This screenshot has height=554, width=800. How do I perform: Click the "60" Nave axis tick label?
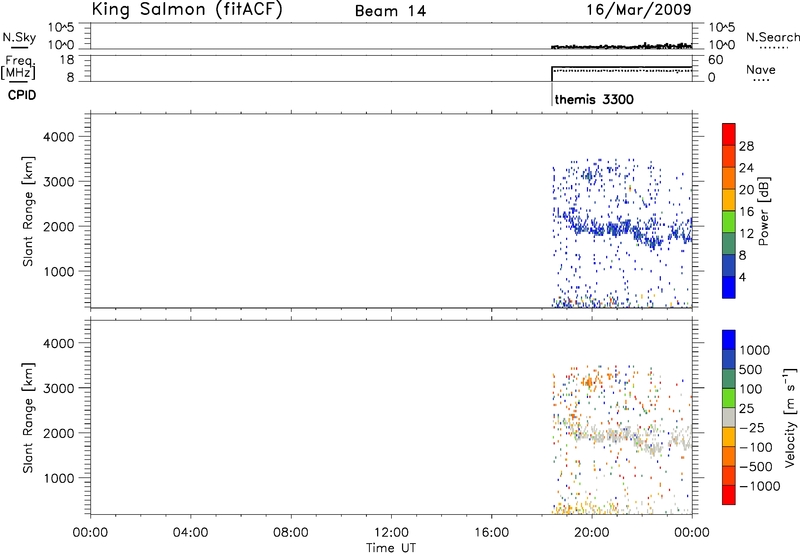tap(716, 60)
